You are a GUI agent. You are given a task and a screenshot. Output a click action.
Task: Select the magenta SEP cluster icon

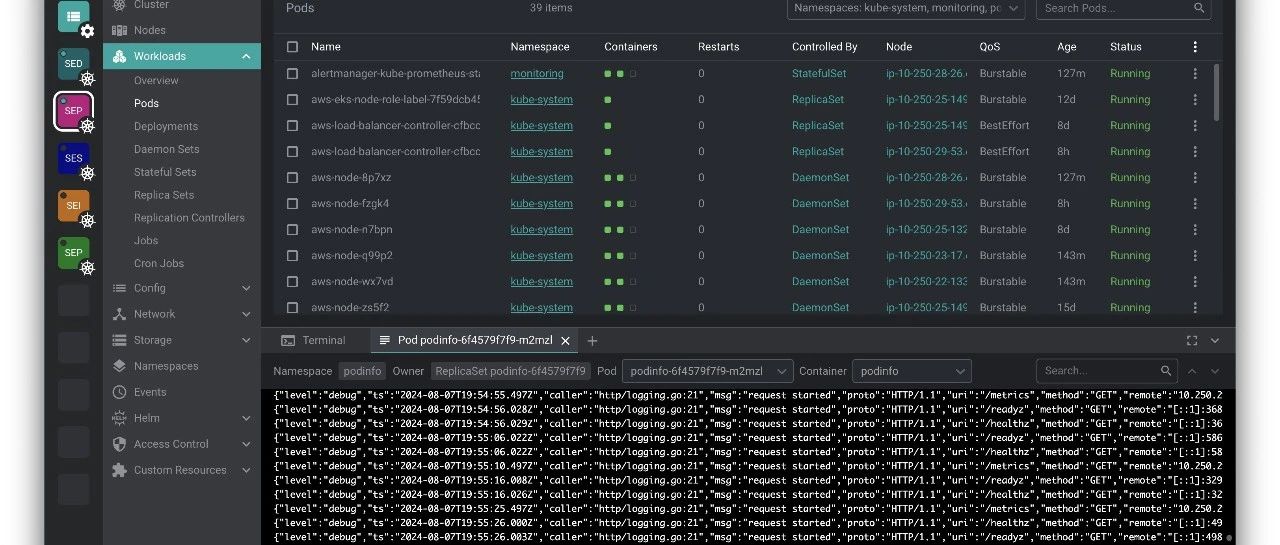74,111
